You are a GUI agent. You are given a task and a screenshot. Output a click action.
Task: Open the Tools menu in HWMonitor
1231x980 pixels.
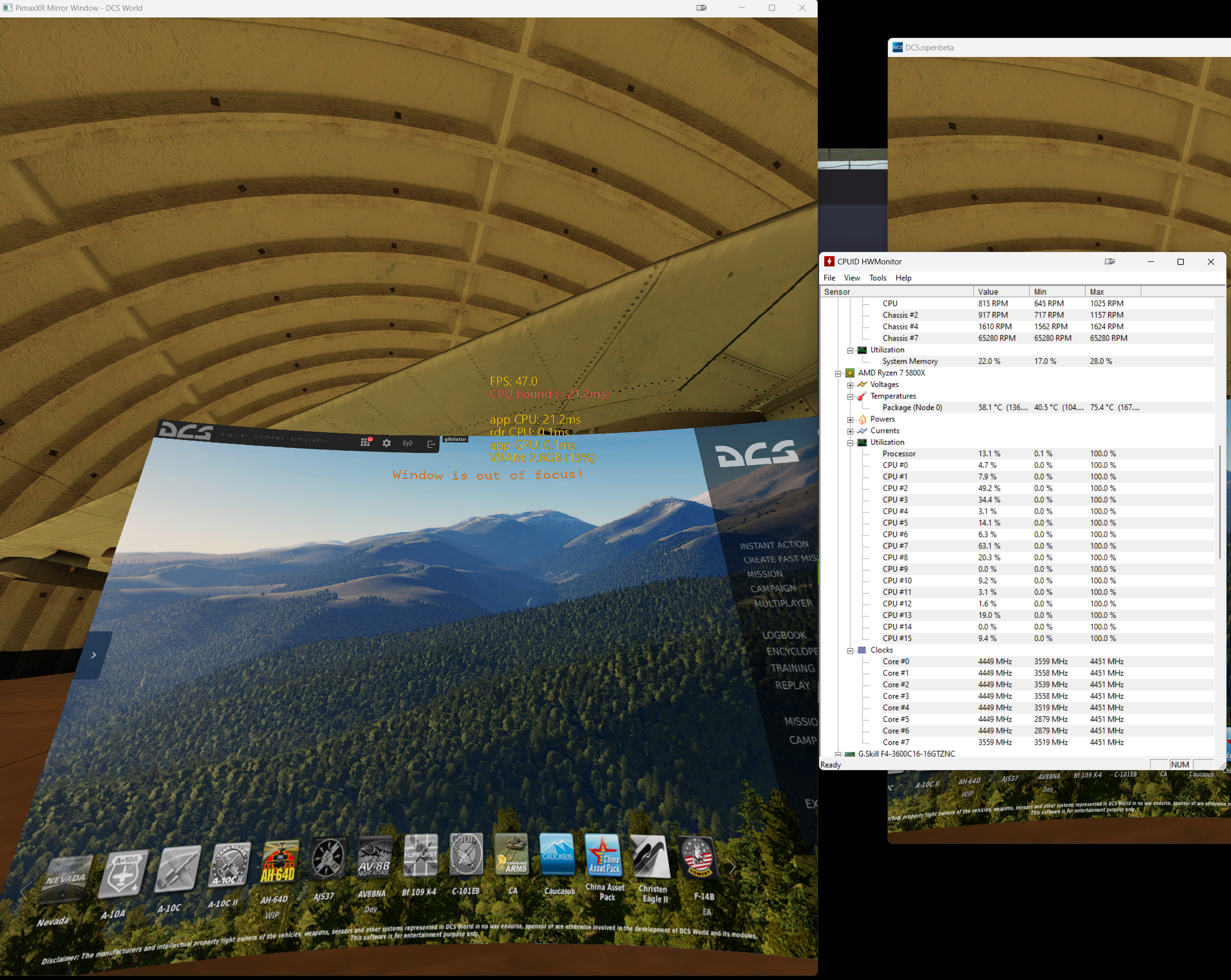877,278
